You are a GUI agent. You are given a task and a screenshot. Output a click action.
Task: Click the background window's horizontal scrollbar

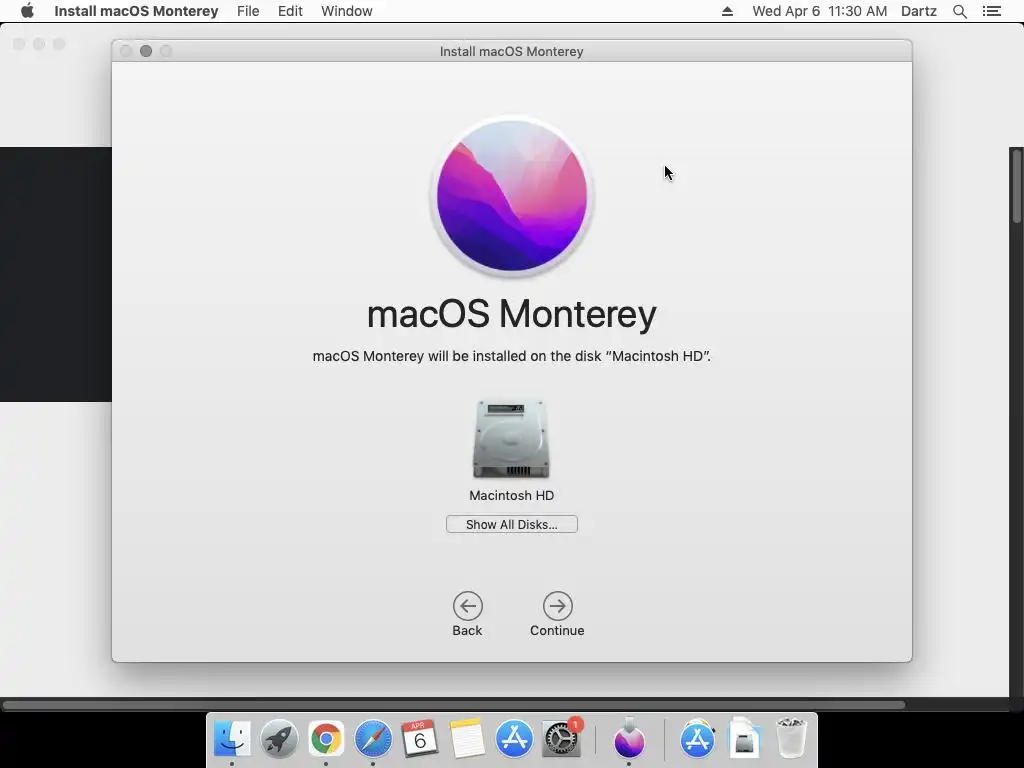(454, 705)
